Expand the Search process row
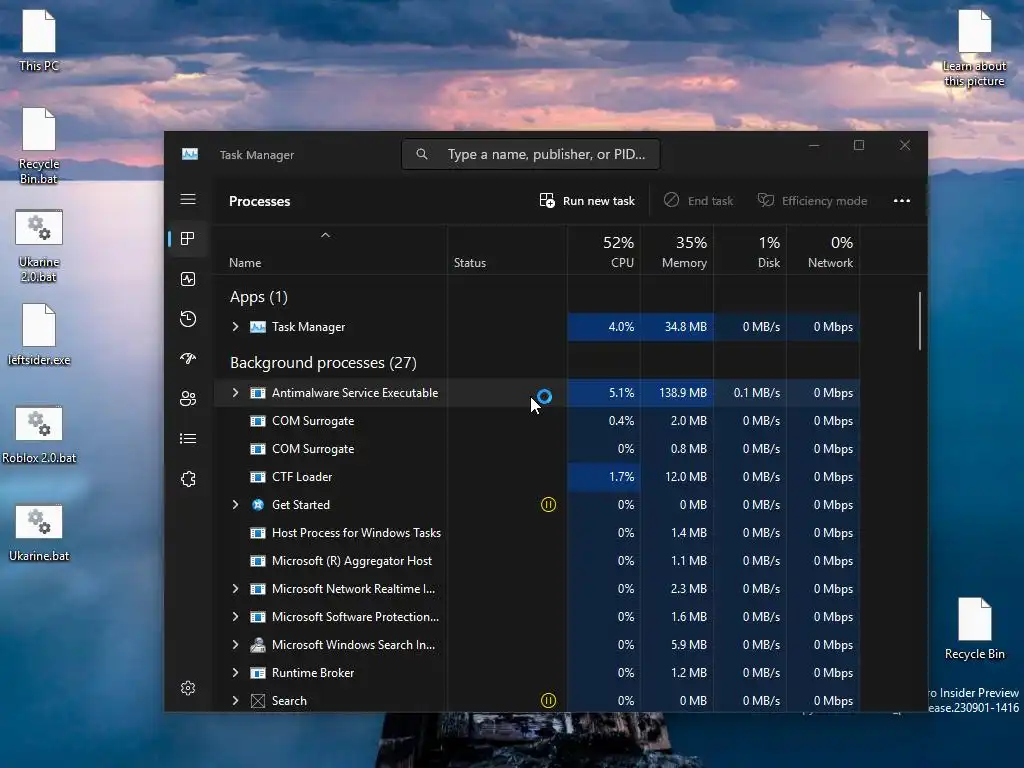The image size is (1024, 768). pyautogui.click(x=235, y=701)
